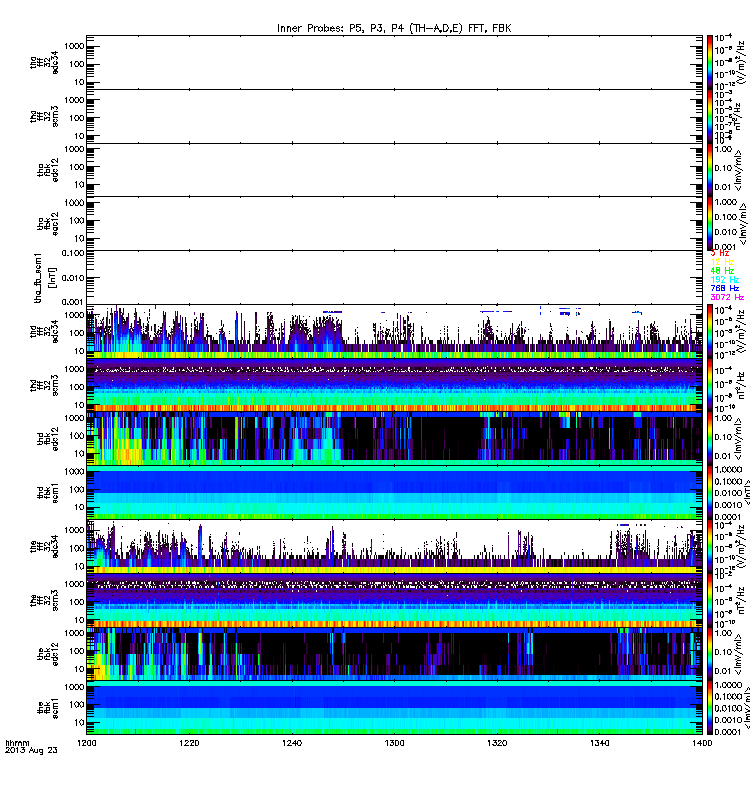Click the 'the fbk scm1' panel label
Viewport: 750px width, 800px height.
(x=48, y=708)
